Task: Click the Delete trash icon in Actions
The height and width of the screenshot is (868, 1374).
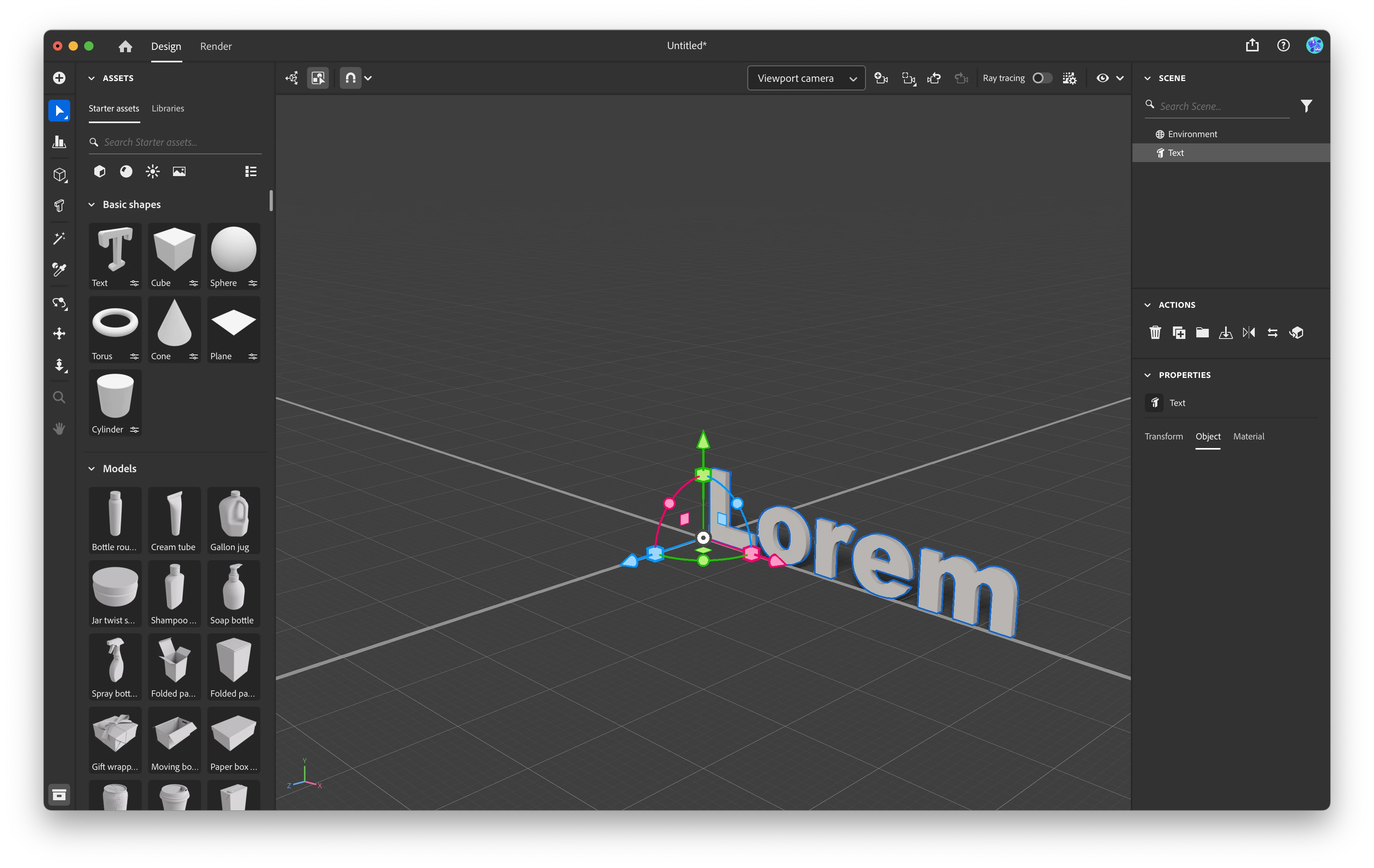Action: (x=1155, y=332)
